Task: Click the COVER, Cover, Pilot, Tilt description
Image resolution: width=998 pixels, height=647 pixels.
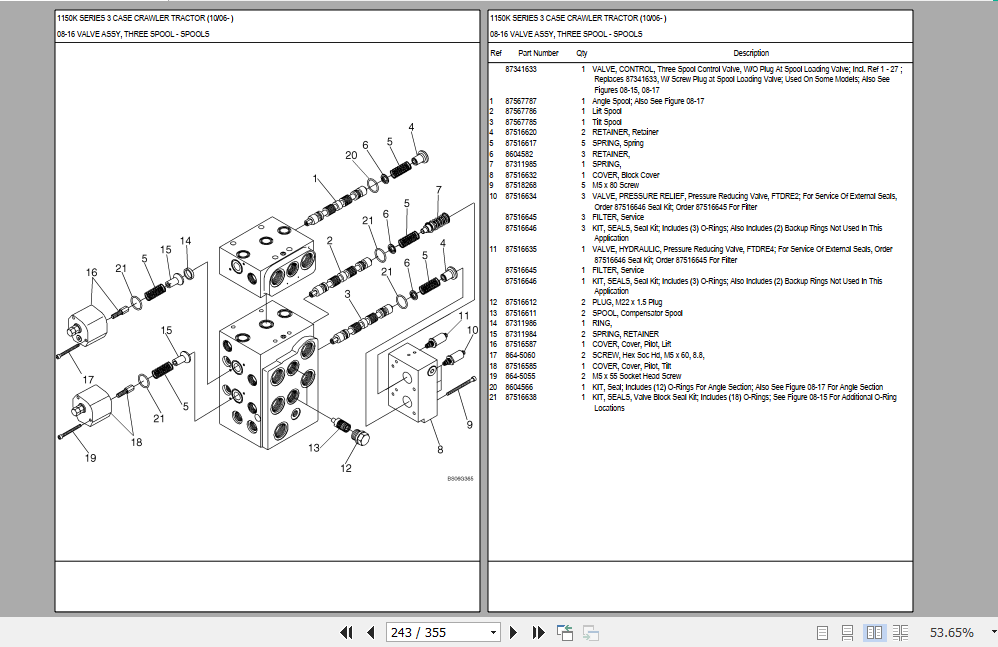Action: click(631, 366)
